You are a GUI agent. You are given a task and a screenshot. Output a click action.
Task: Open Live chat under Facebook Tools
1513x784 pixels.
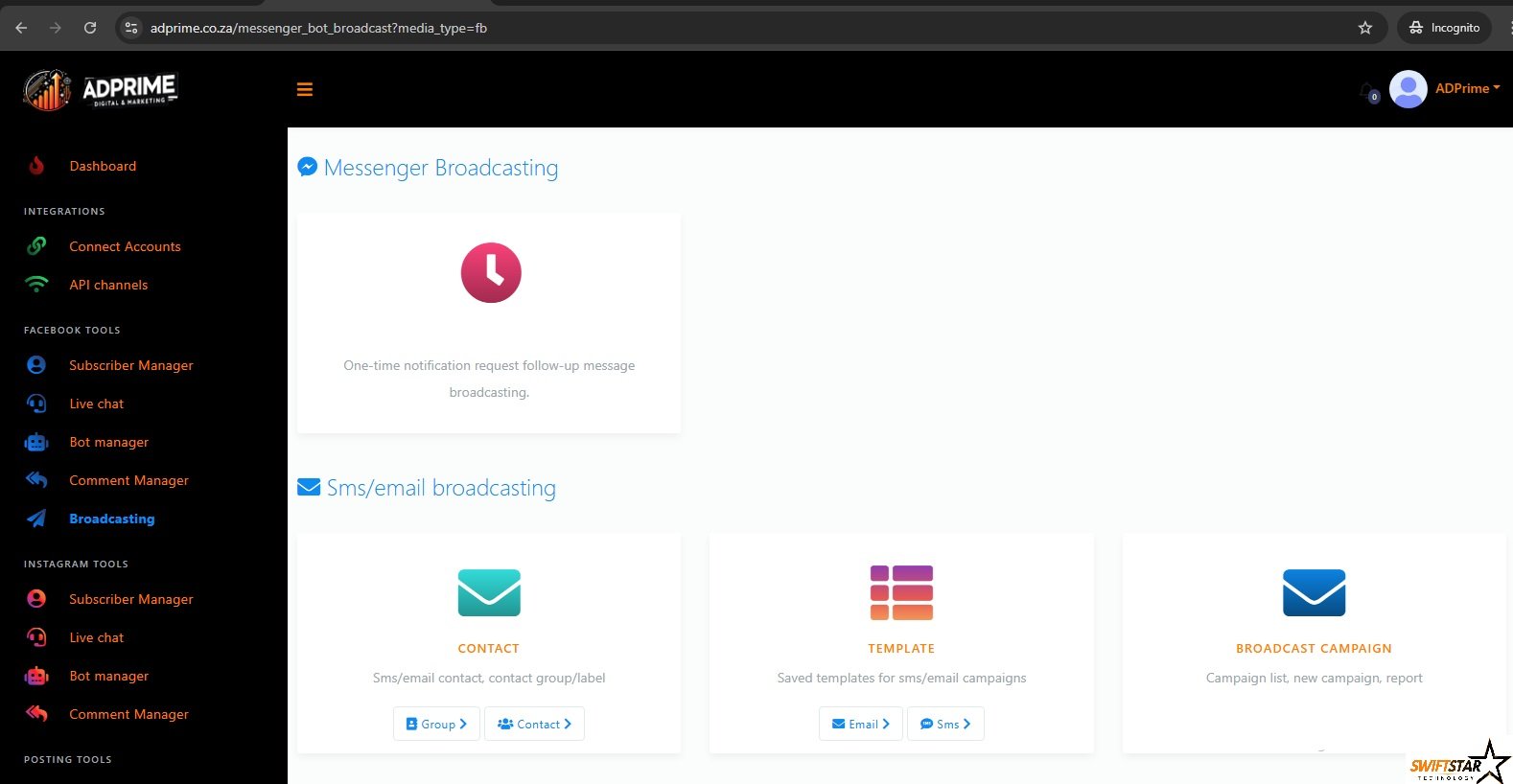click(x=96, y=404)
